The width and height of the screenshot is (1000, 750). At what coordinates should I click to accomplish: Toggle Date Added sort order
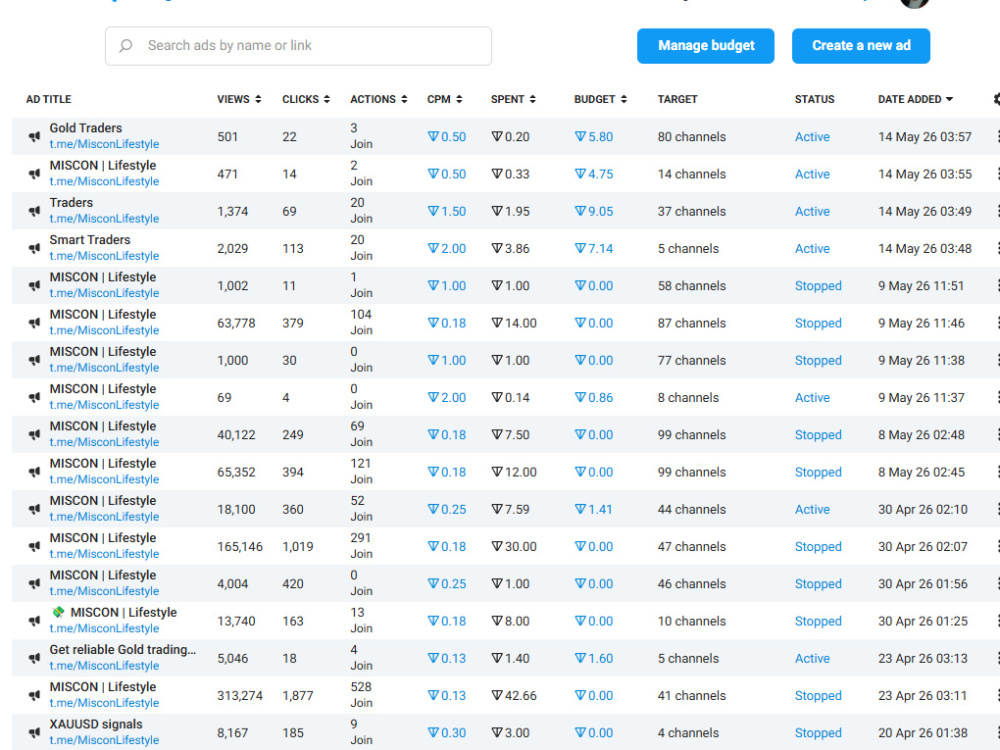point(915,99)
